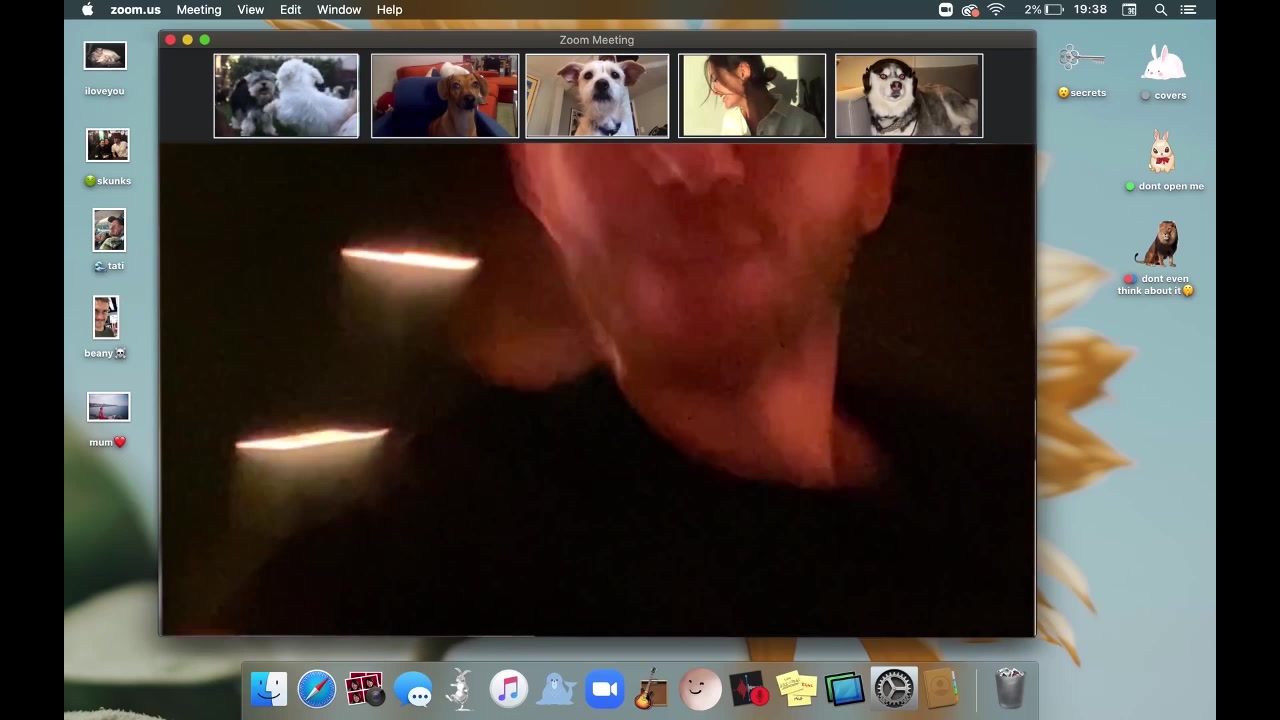This screenshot has width=1280, height=720.
Task: Open the Help menu
Action: [390, 10]
